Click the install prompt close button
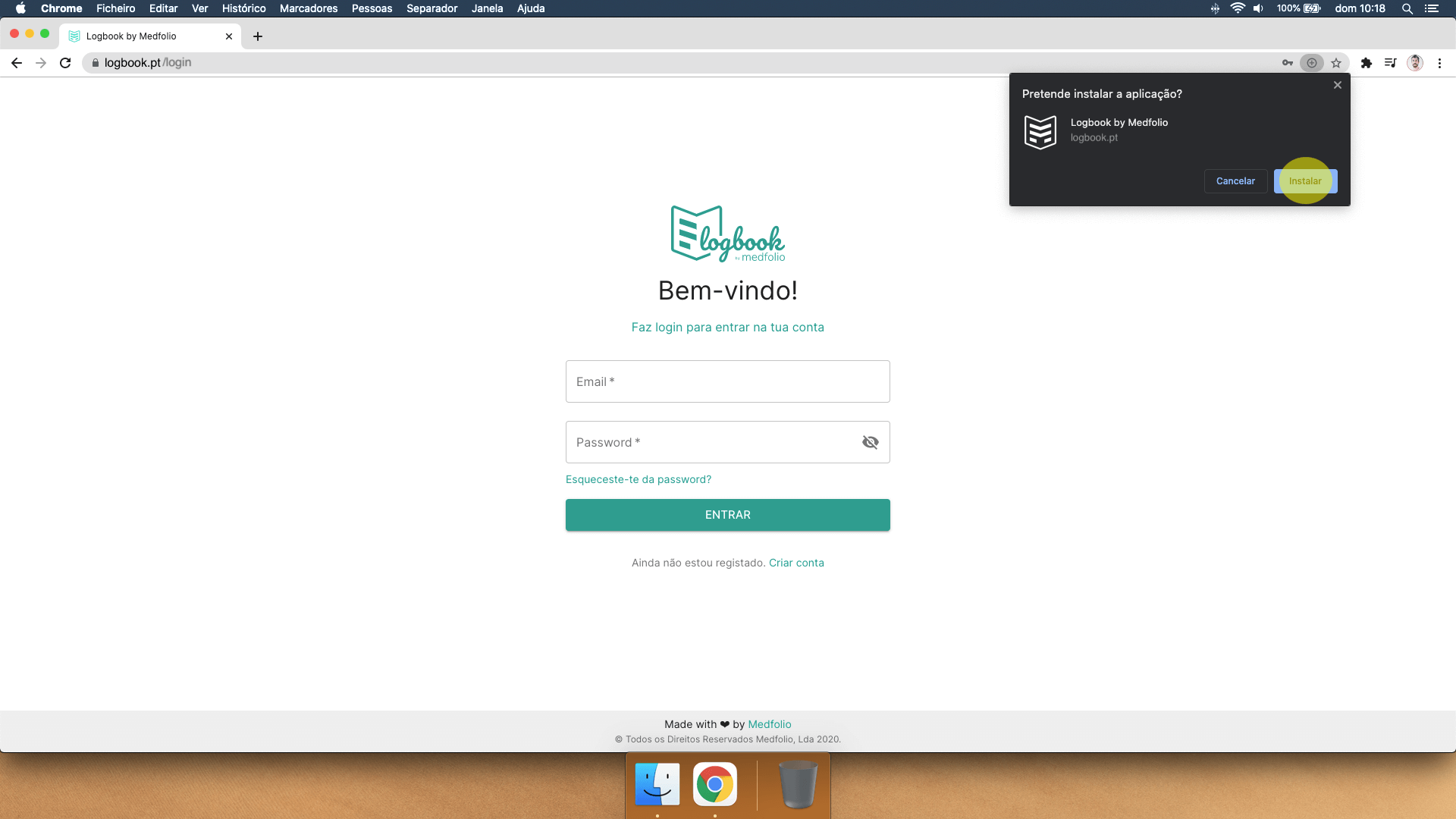 coord(1338,85)
